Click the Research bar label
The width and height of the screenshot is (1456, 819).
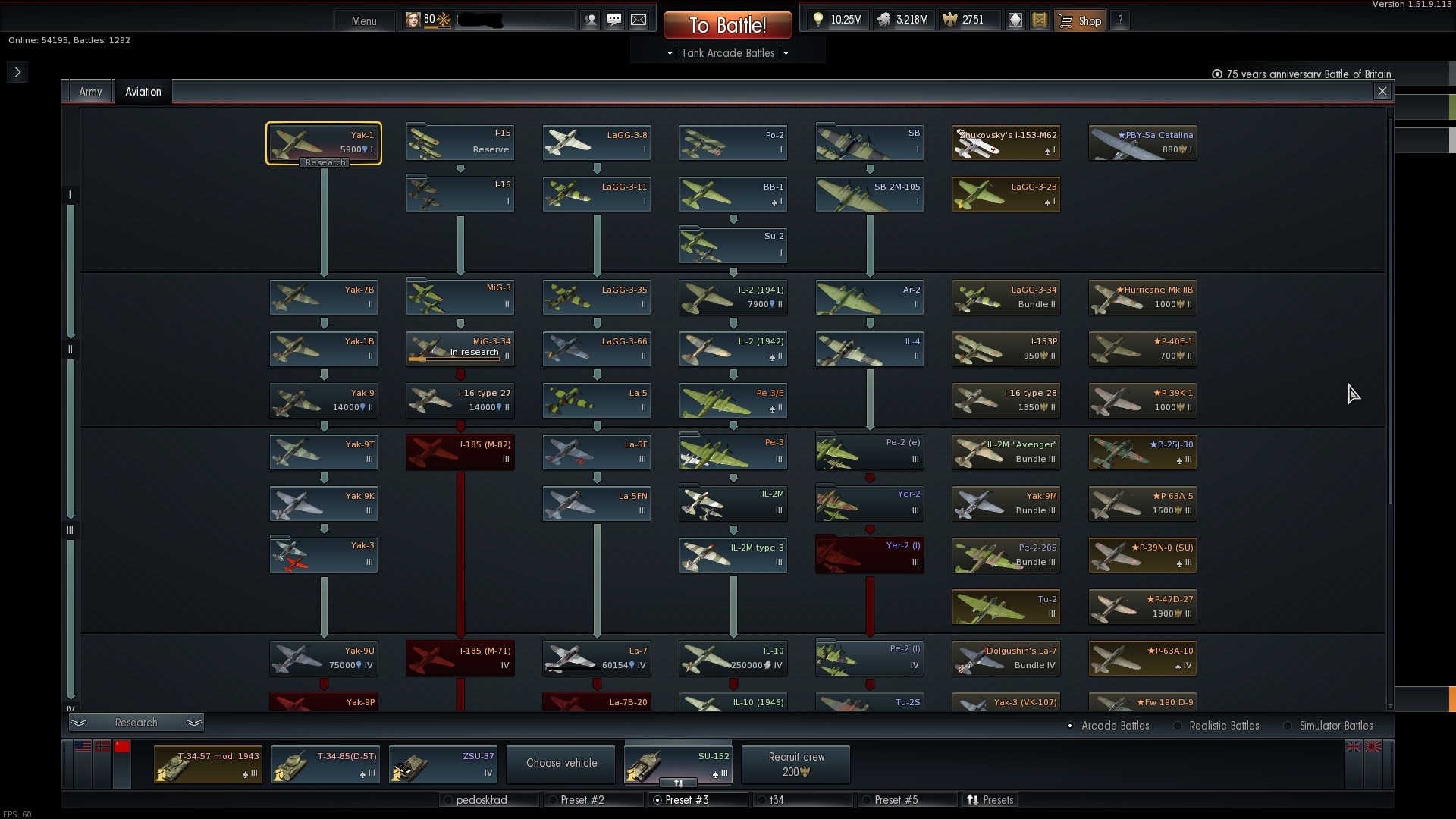pos(136,723)
